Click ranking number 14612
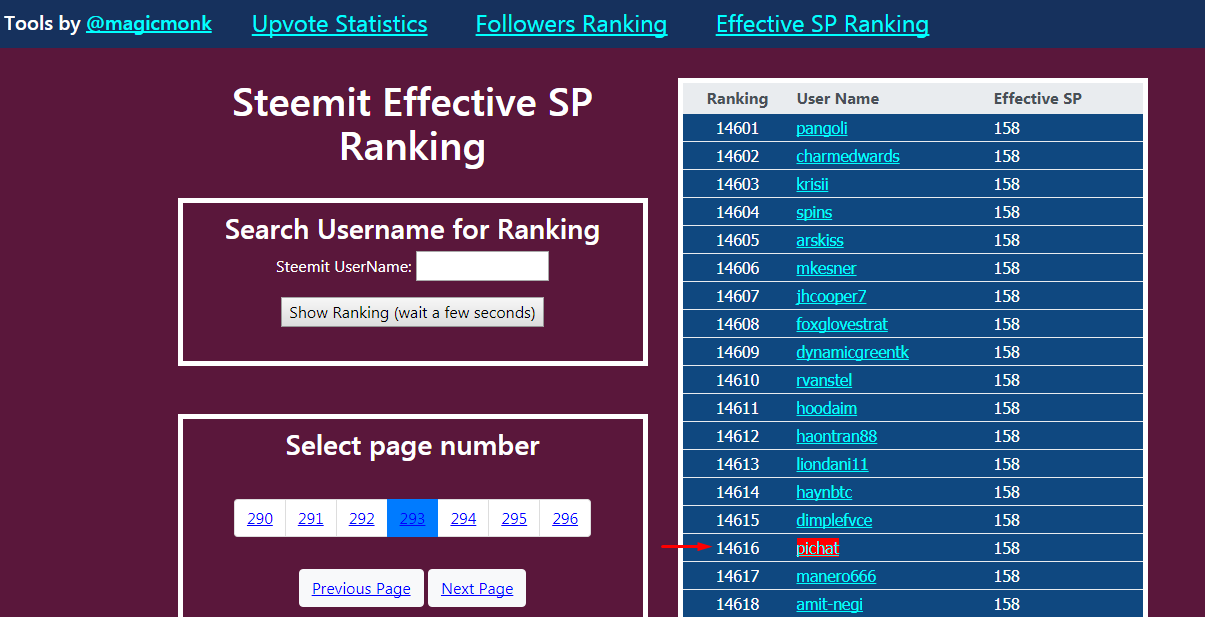Screen dimensions: 1205x617 [737, 436]
